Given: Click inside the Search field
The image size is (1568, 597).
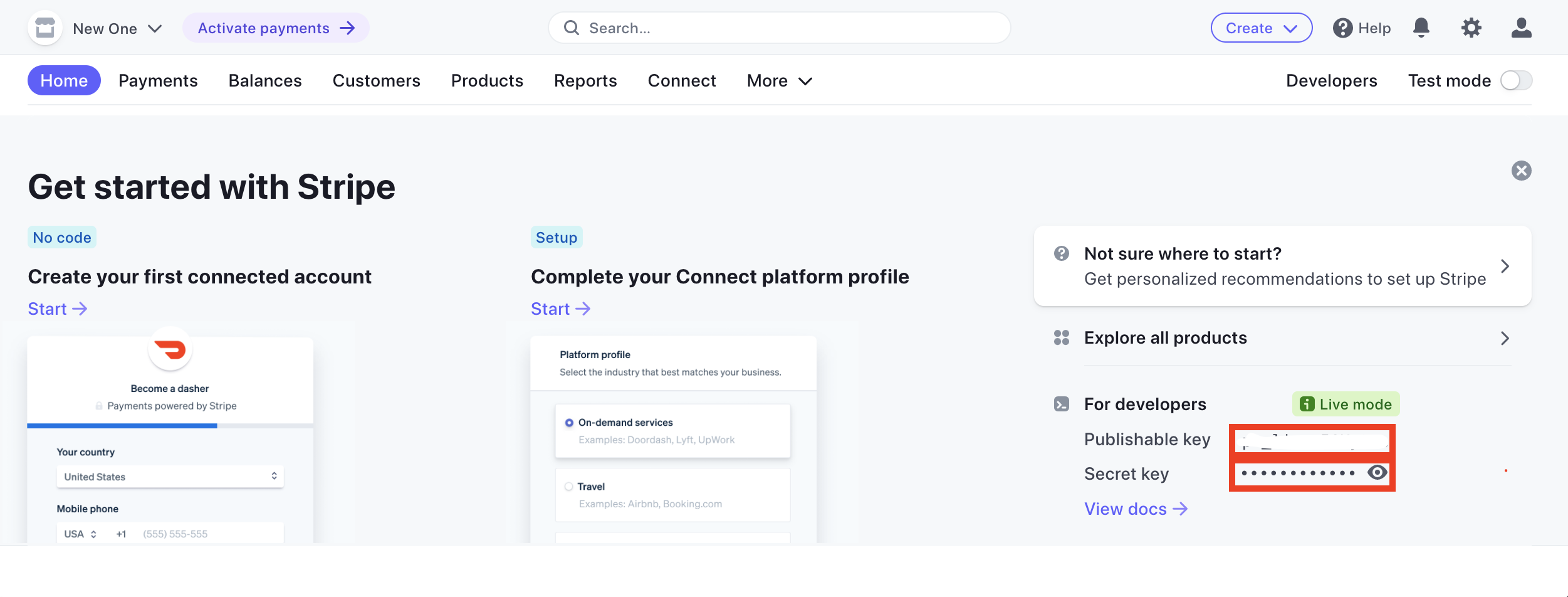Looking at the screenshot, I should click(777, 28).
